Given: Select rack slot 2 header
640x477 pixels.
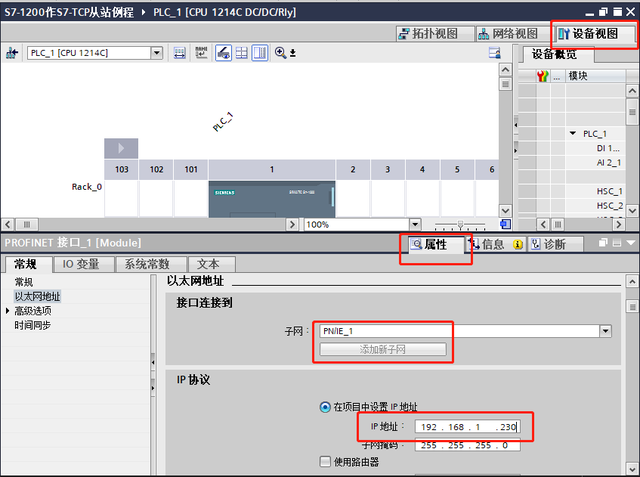Looking at the screenshot, I should [x=353, y=169].
